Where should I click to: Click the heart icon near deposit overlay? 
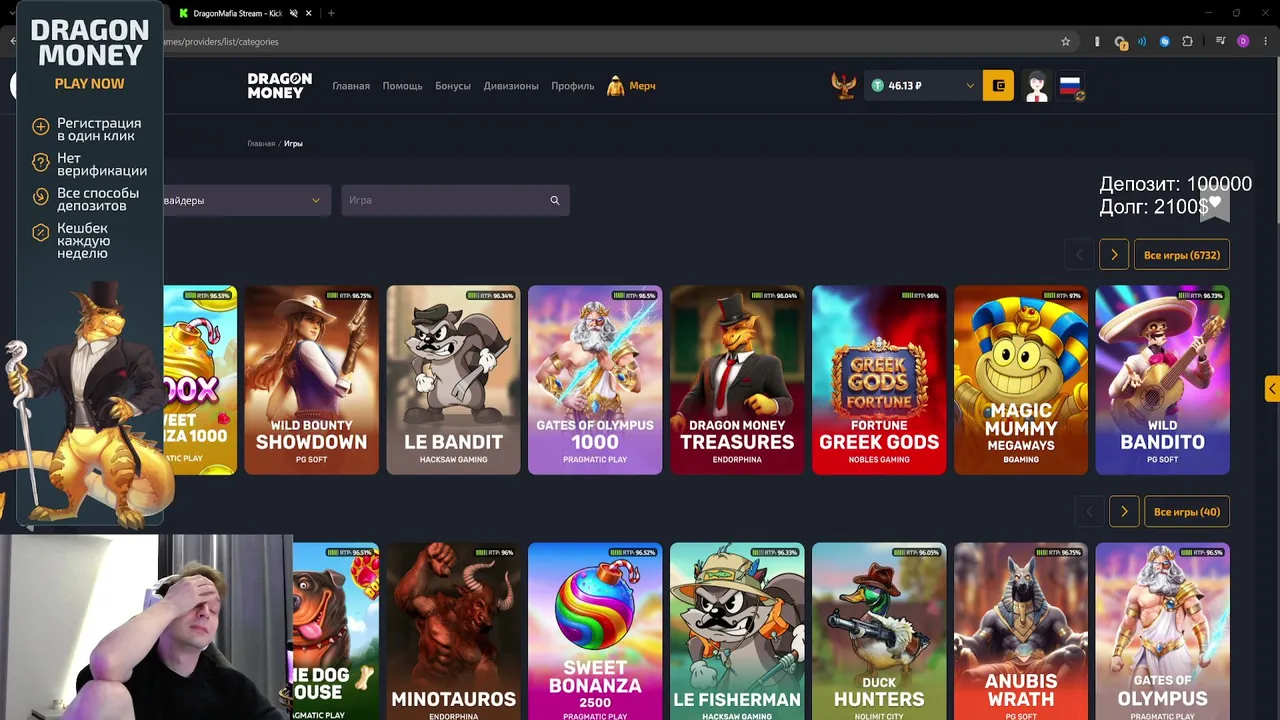click(x=1214, y=203)
